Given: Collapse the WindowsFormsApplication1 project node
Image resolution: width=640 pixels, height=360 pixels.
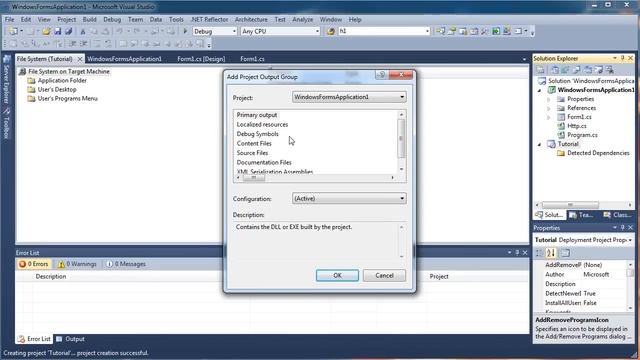Looking at the screenshot, I should [540, 90].
